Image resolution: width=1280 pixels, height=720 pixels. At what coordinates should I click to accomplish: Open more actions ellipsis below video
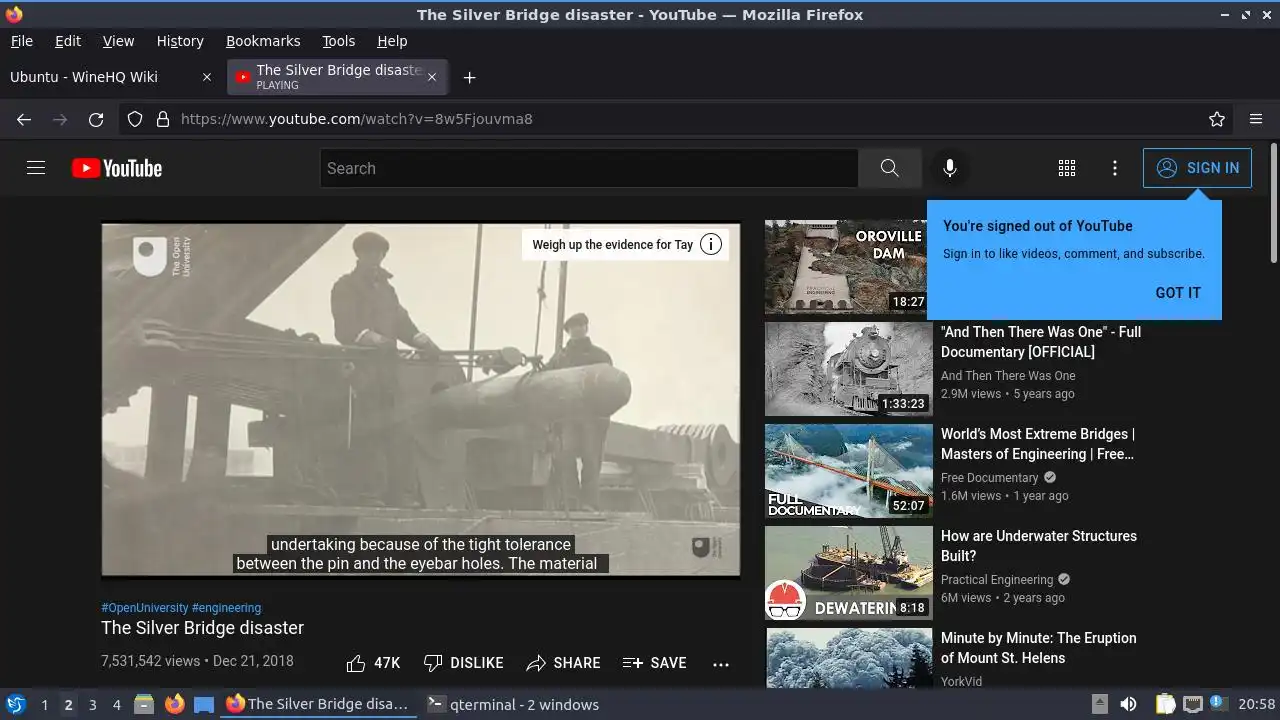point(721,663)
